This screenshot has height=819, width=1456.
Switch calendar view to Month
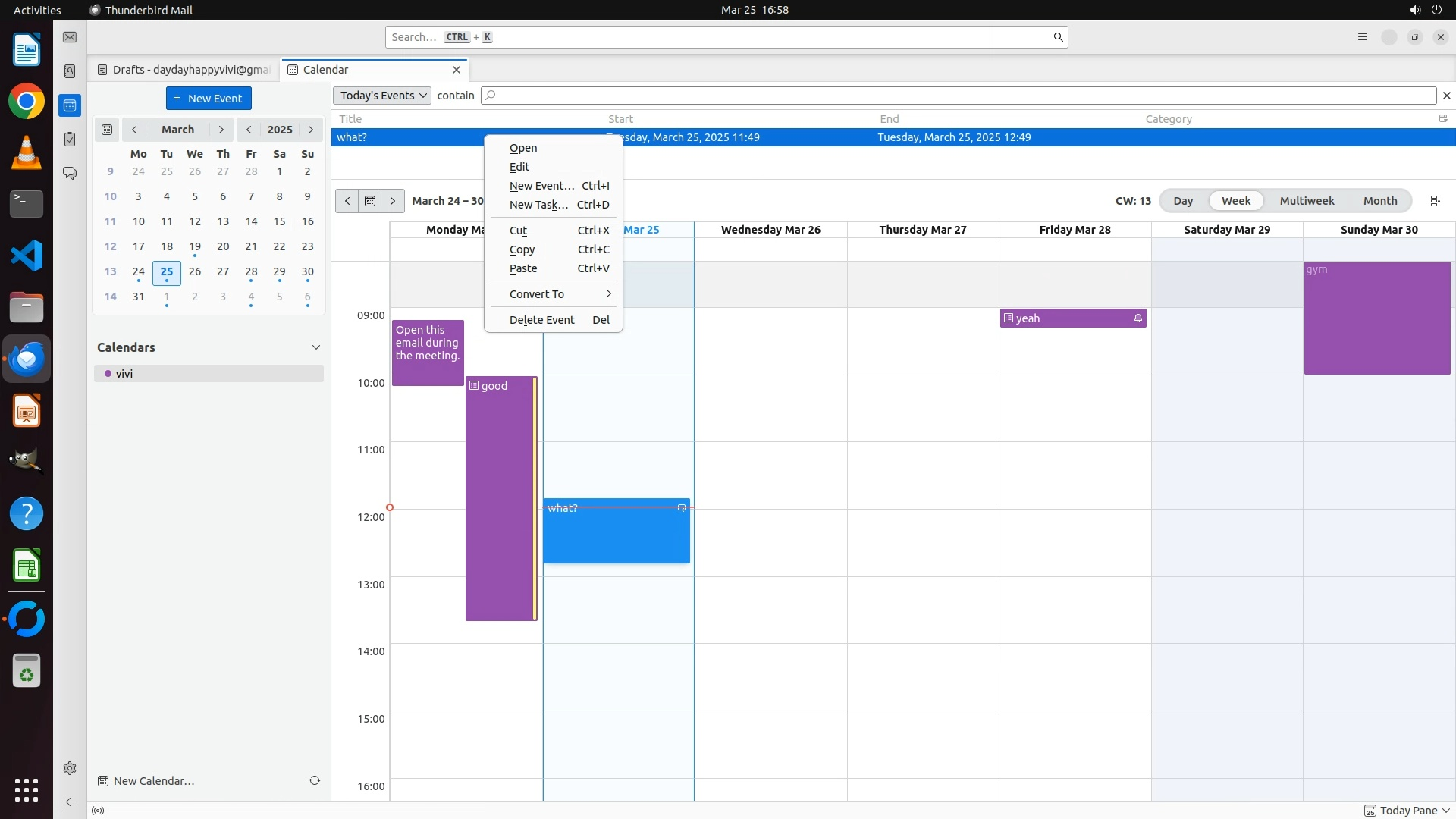(1379, 201)
